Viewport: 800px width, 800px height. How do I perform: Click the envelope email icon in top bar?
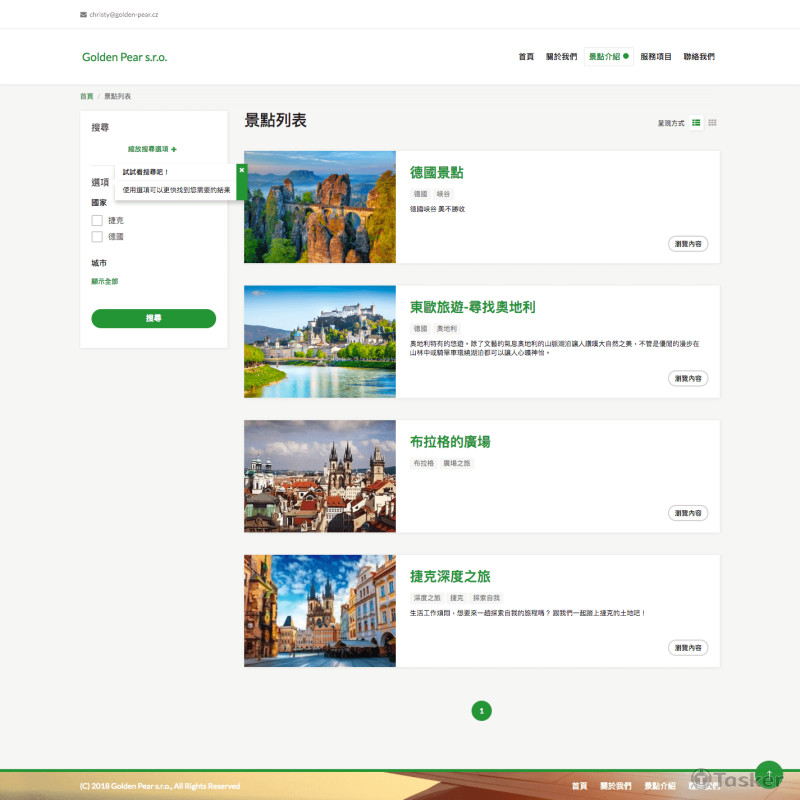[x=83, y=15]
